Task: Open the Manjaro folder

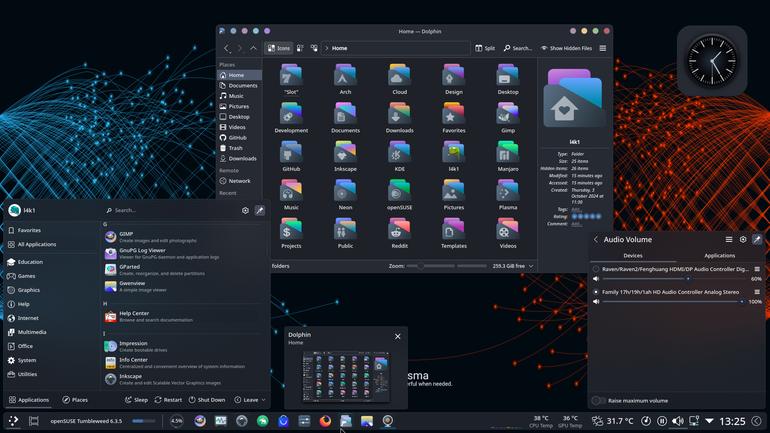Action: click(x=508, y=156)
